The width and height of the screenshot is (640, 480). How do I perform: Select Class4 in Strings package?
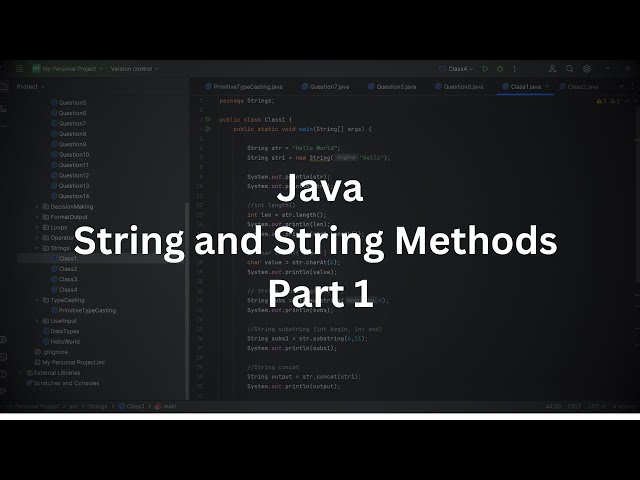[x=64, y=290]
